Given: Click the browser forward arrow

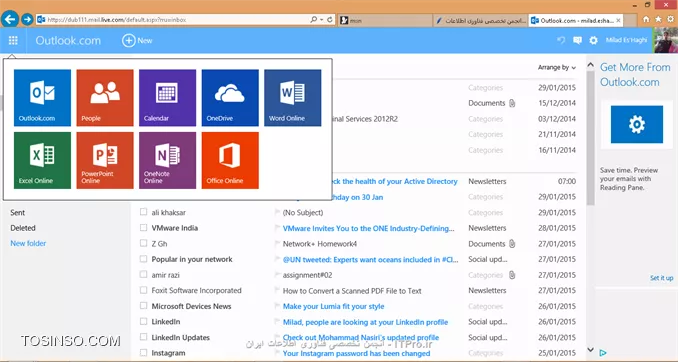Looking at the screenshot, I should [27, 19].
